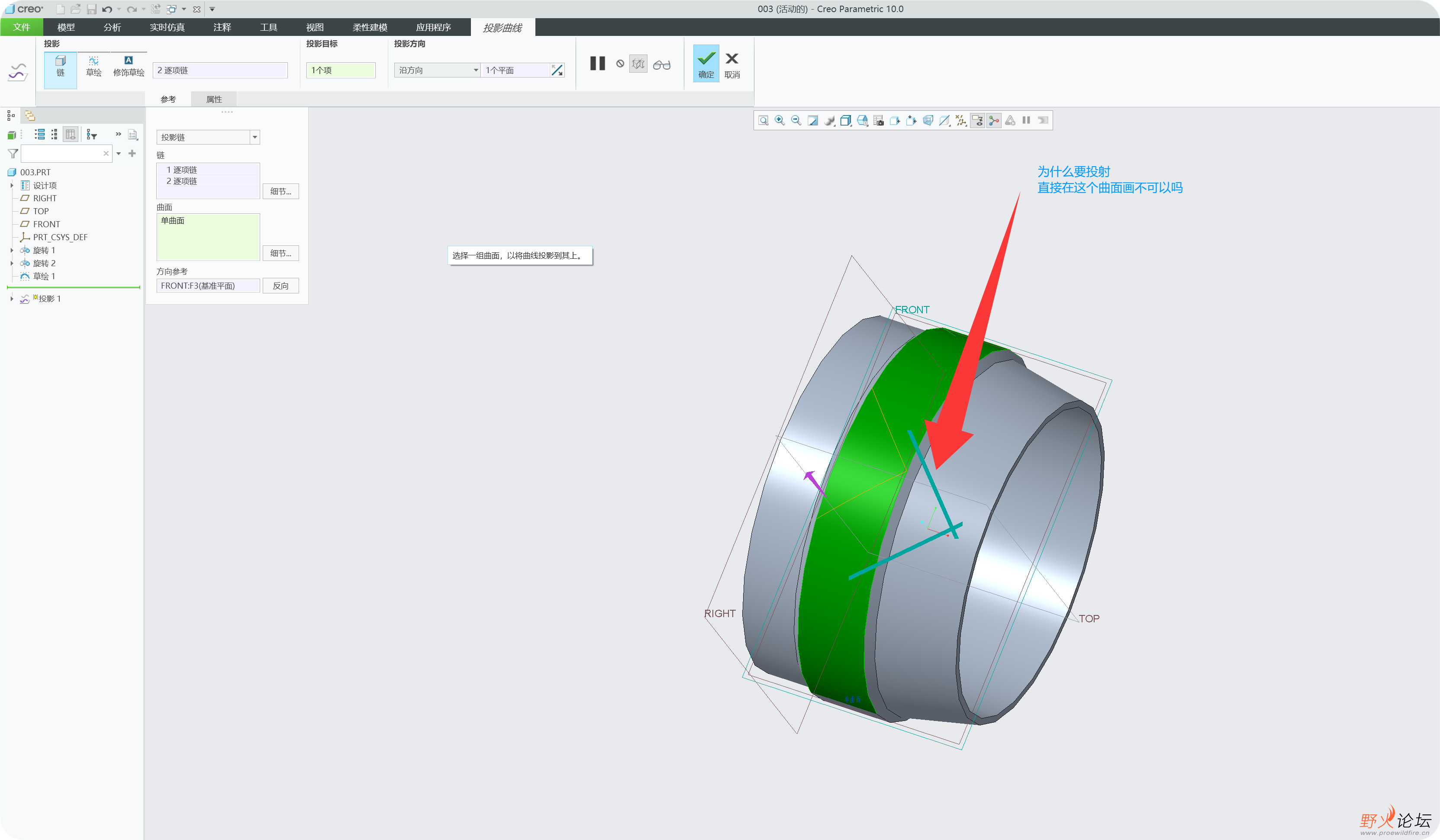Screen dimensions: 1440x840
Task: Click the close window icon in quick access
Action: point(197,9)
